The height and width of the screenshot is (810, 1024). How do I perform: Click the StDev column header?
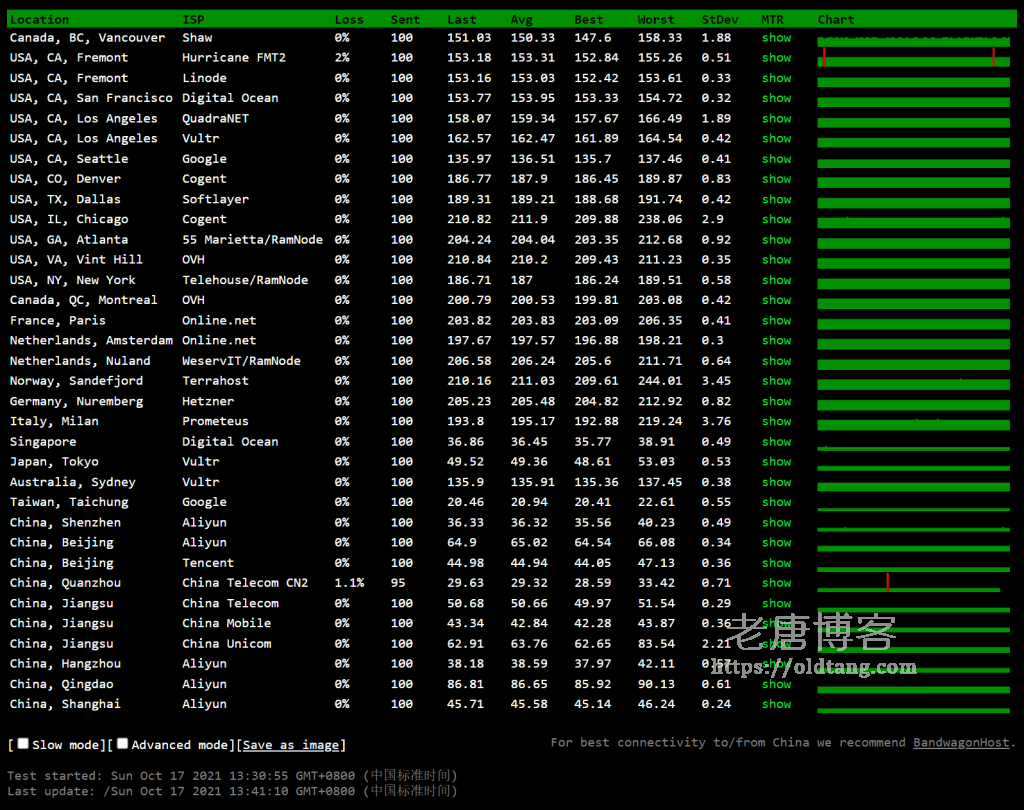[720, 20]
